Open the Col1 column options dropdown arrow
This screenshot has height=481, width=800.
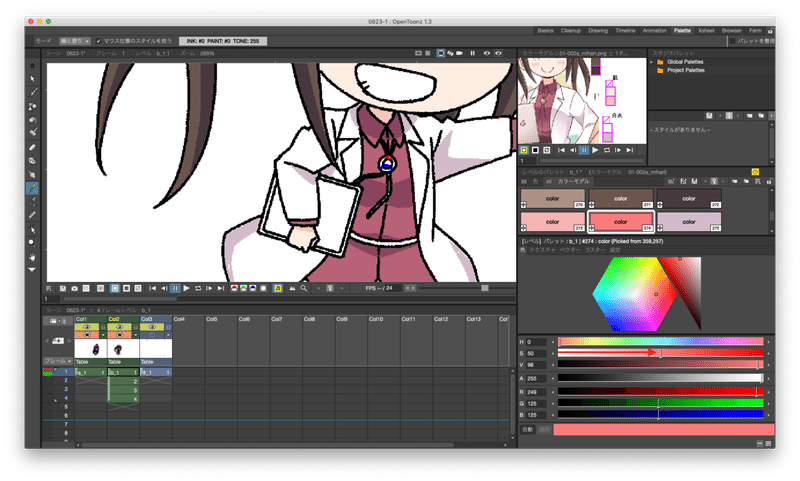(x=103, y=335)
